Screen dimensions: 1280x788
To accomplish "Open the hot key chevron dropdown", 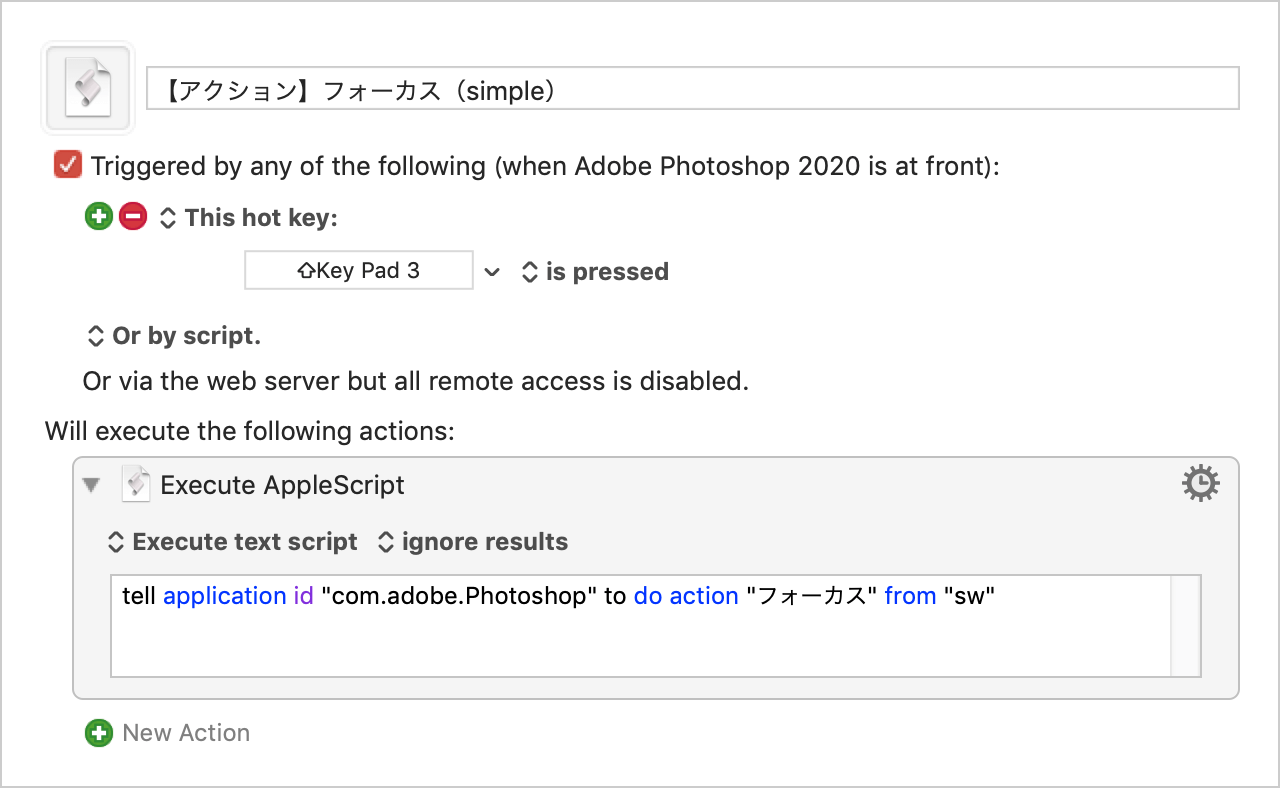I will click(x=491, y=272).
